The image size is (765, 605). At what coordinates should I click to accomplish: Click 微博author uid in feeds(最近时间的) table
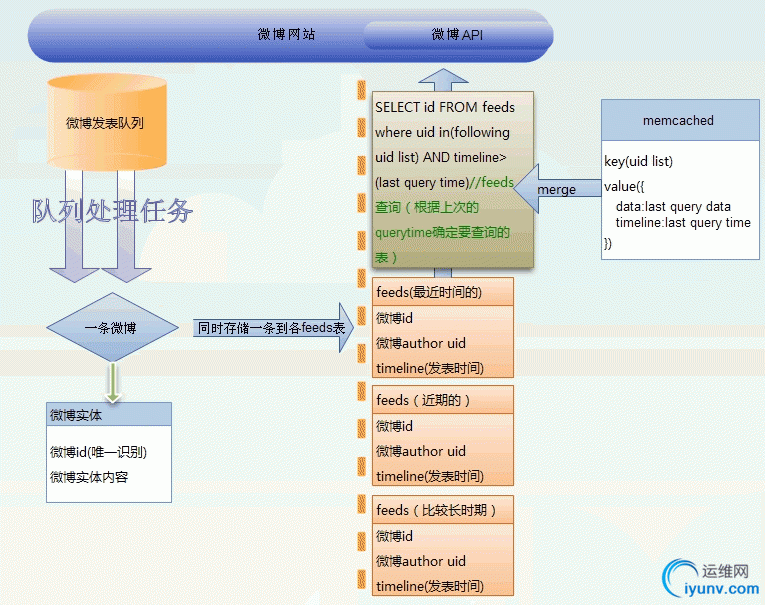[421, 343]
